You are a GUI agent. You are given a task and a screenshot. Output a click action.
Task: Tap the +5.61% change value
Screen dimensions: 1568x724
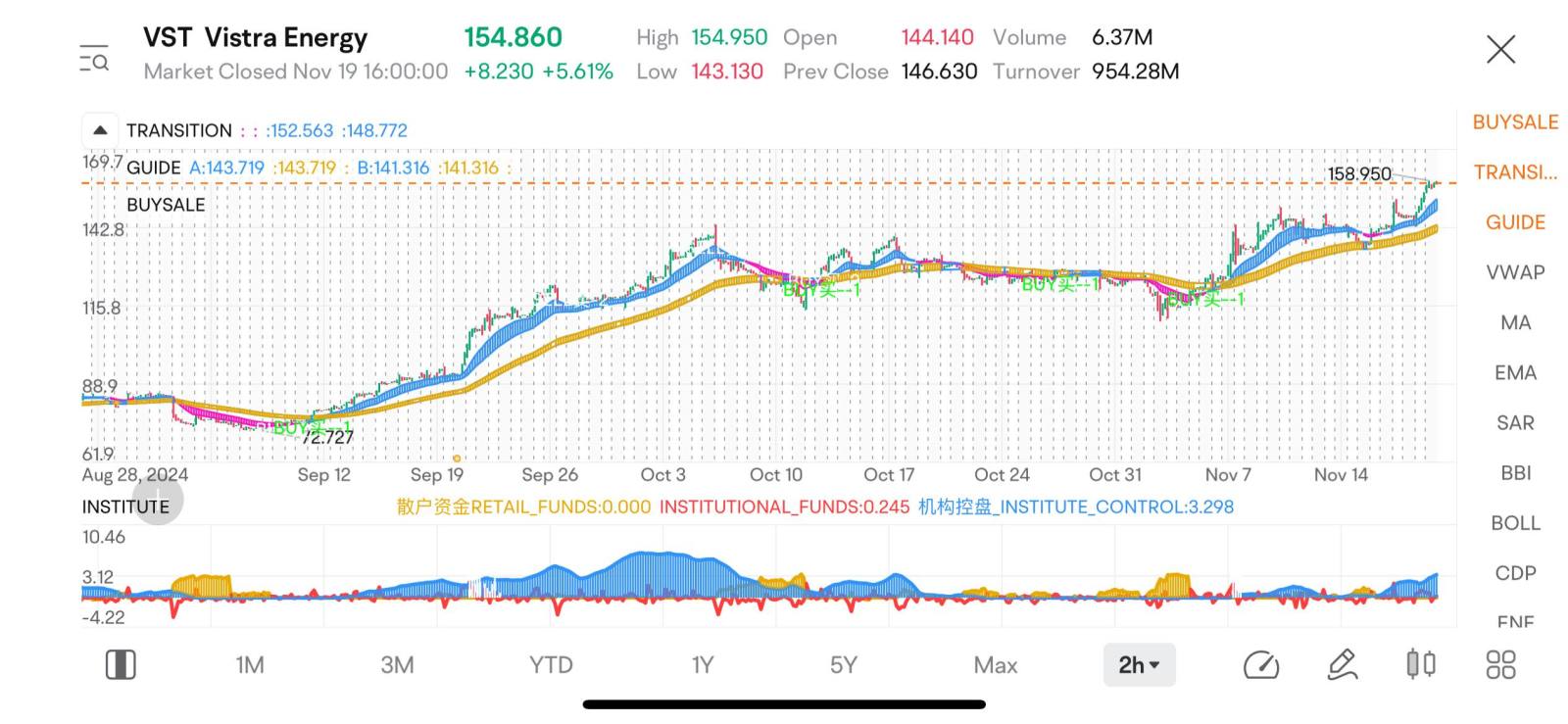(x=577, y=72)
